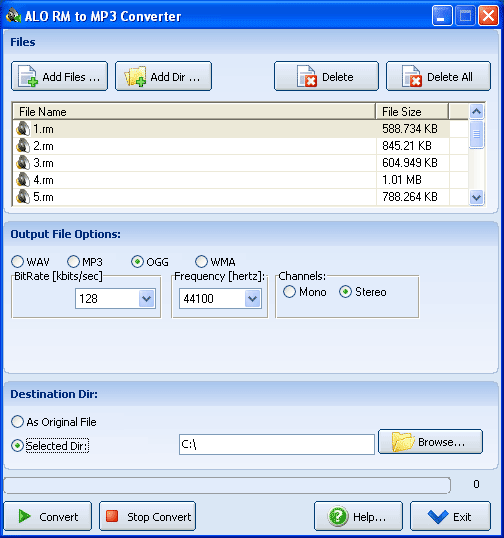Screen dimensions: 504x538
Task: Select the 2.rm file name
Action: (43, 146)
